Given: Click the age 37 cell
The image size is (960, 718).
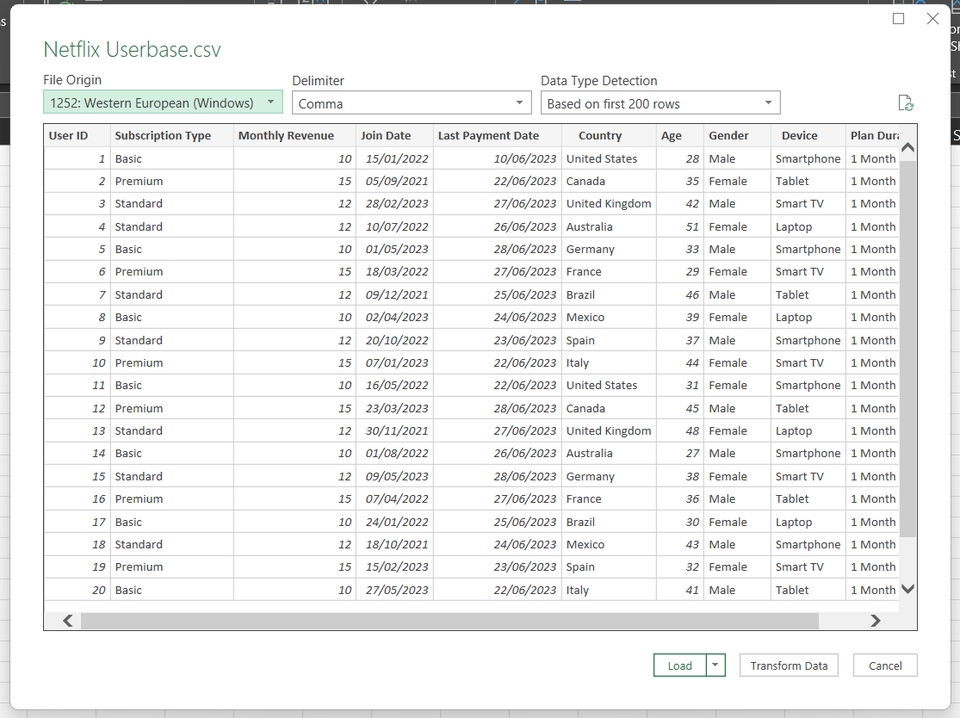Looking at the screenshot, I should 680,340.
